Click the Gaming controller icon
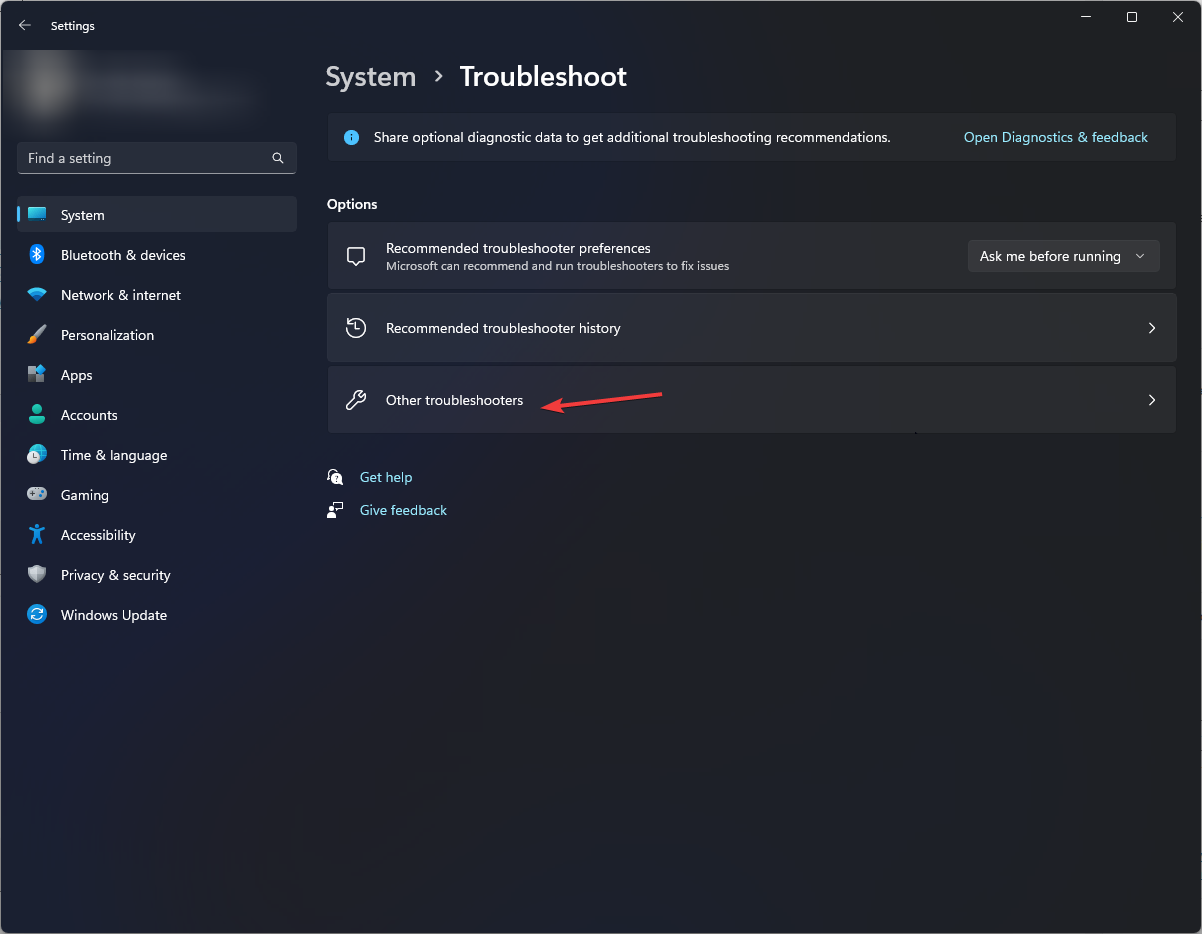The width and height of the screenshot is (1202, 934). click(37, 495)
